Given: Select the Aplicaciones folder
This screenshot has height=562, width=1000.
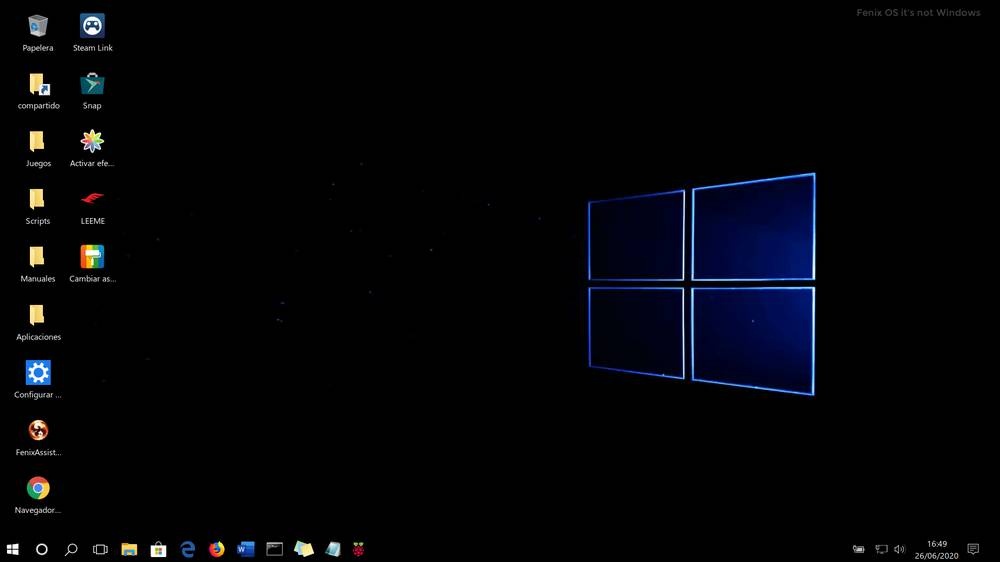Looking at the screenshot, I should coord(37,315).
